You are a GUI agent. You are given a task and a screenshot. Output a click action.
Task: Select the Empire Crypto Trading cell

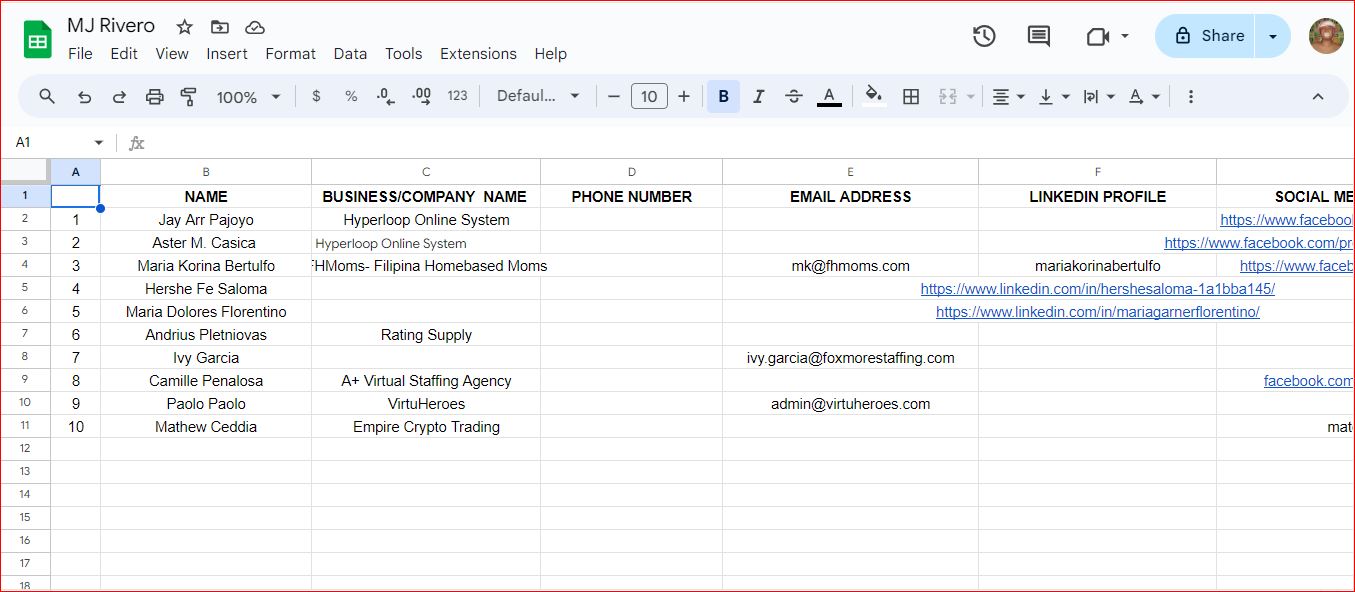pos(426,427)
